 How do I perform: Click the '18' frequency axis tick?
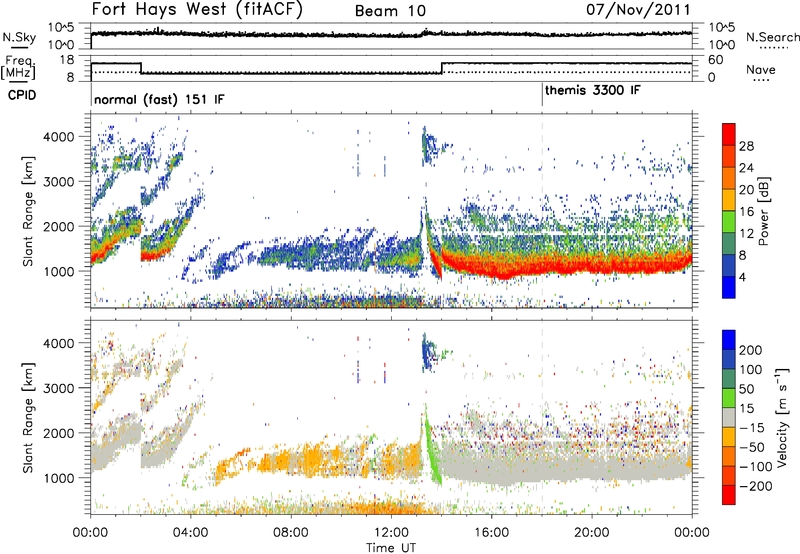(67, 60)
